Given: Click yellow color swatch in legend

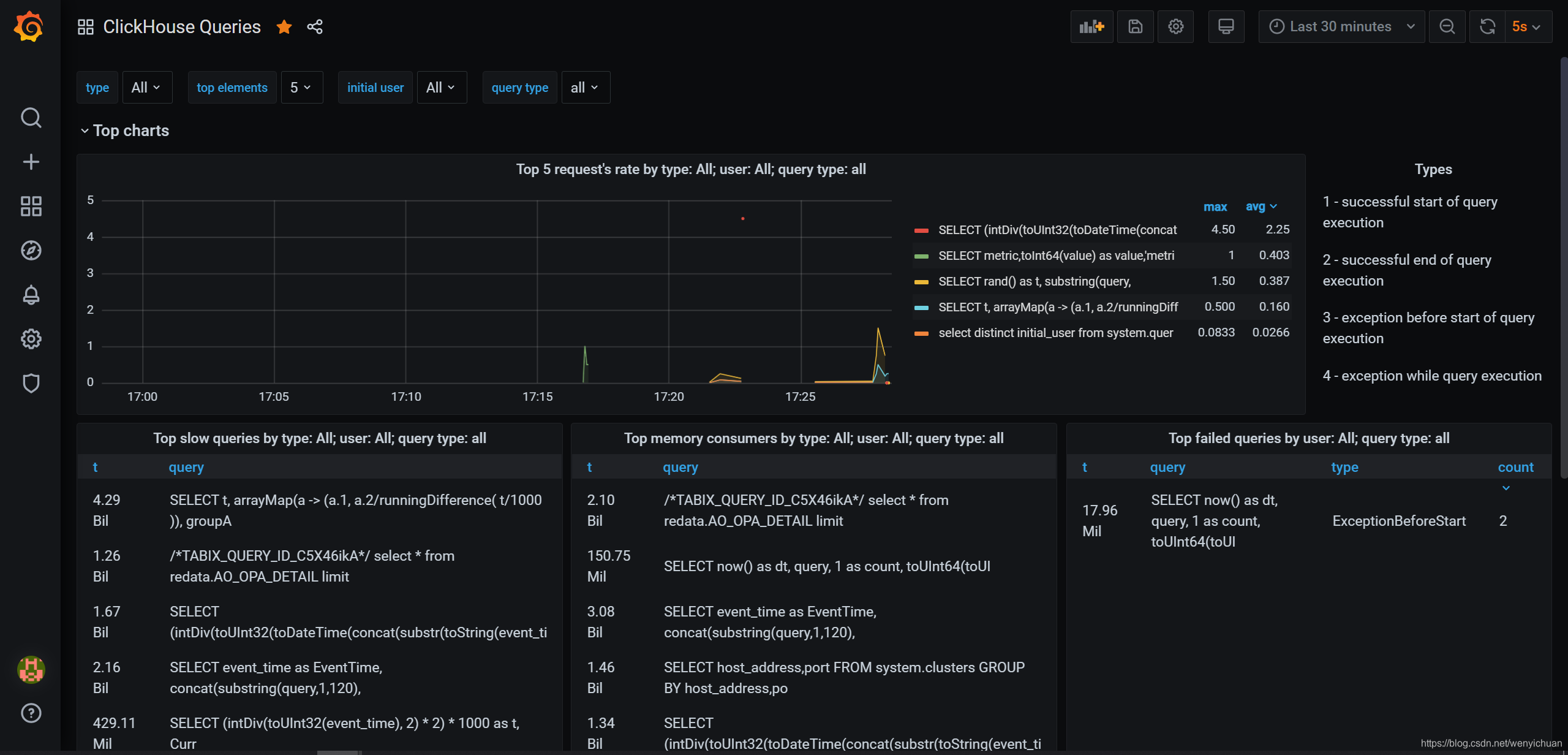Looking at the screenshot, I should [x=921, y=282].
